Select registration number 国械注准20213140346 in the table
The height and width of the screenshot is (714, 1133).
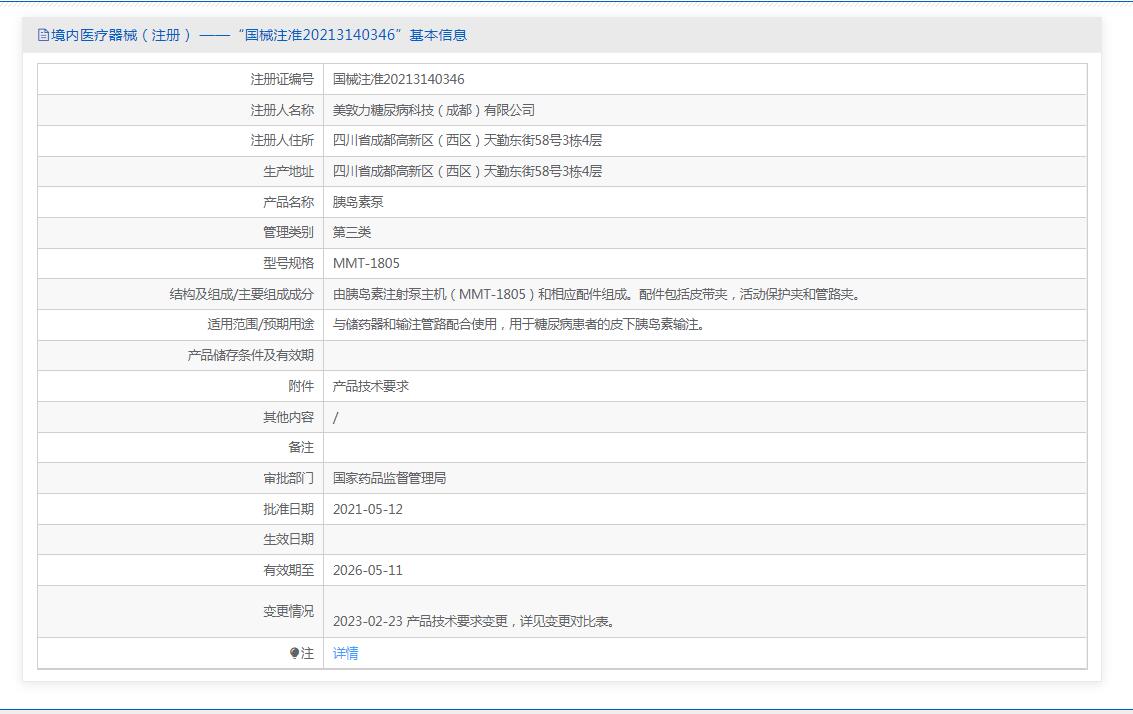coord(398,79)
